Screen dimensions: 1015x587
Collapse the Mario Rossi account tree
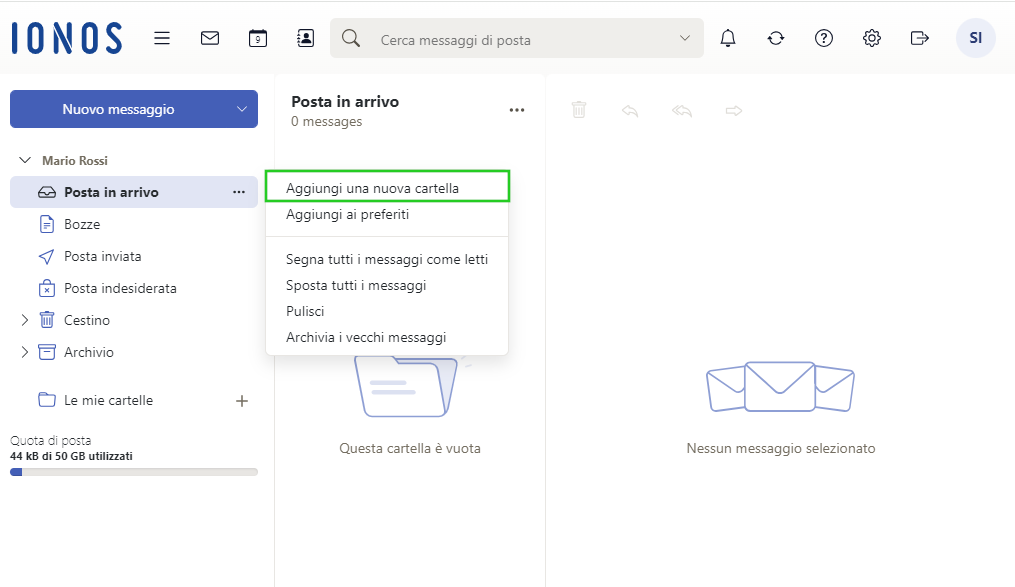click(25, 160)
